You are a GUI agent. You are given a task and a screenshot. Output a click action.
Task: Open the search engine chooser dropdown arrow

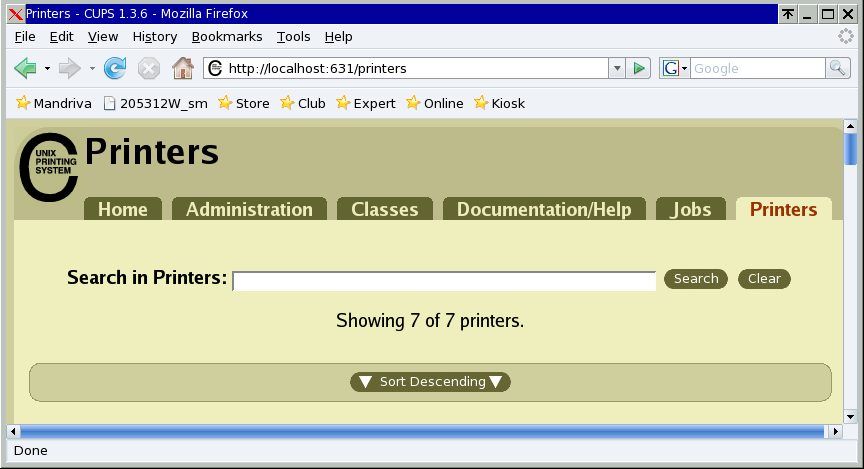tap(684, 69)
